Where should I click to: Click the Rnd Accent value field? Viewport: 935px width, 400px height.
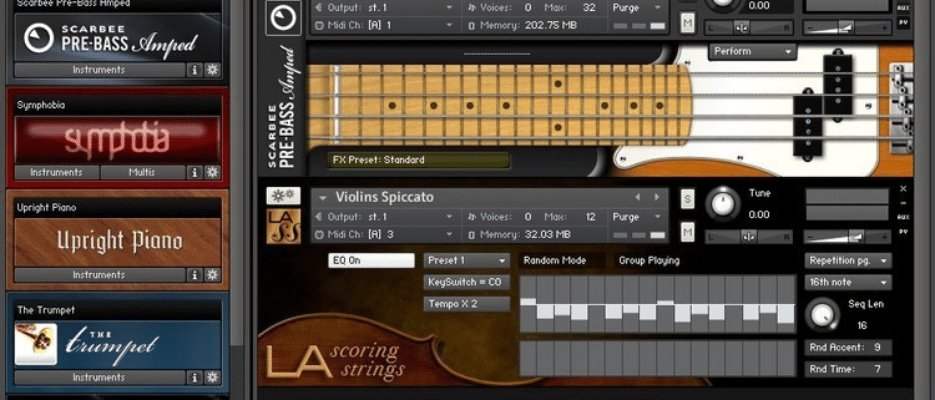847,348
